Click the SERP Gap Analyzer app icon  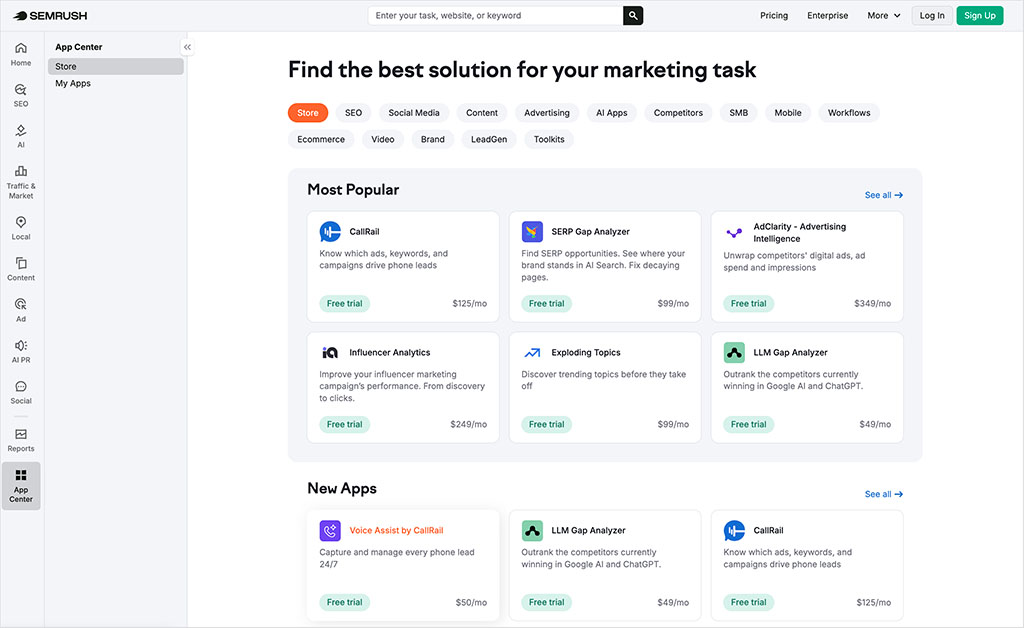coord(532,232)
